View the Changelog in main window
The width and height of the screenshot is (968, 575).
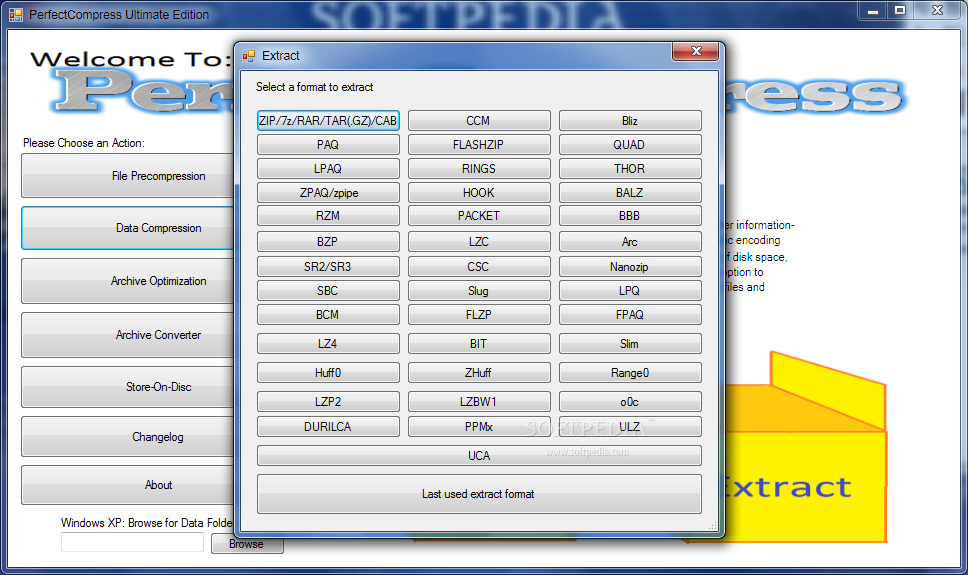128,437
